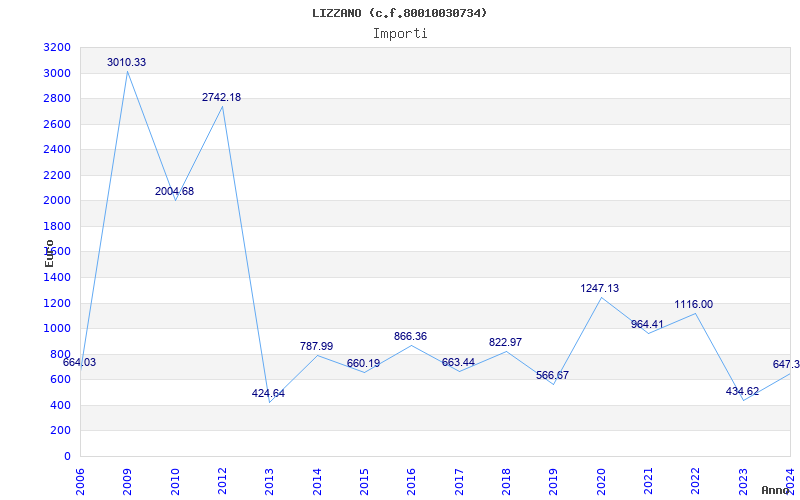The image size is (800, 500).
Task: Click the 664.03 value for 2006
Action: (x=79, y=362)
